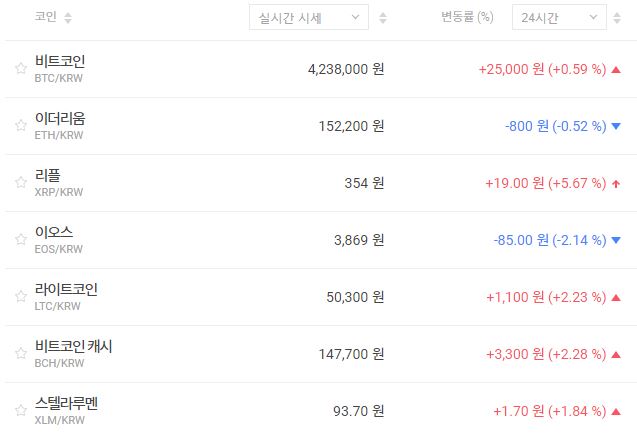
Task: Sort by coin name arrows
Action: point(68,18)
